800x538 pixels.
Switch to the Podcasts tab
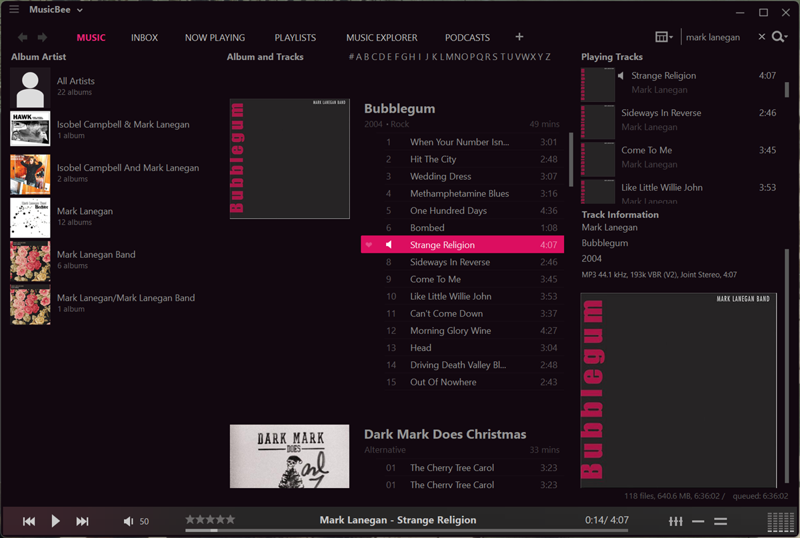[x=467, y=37]
